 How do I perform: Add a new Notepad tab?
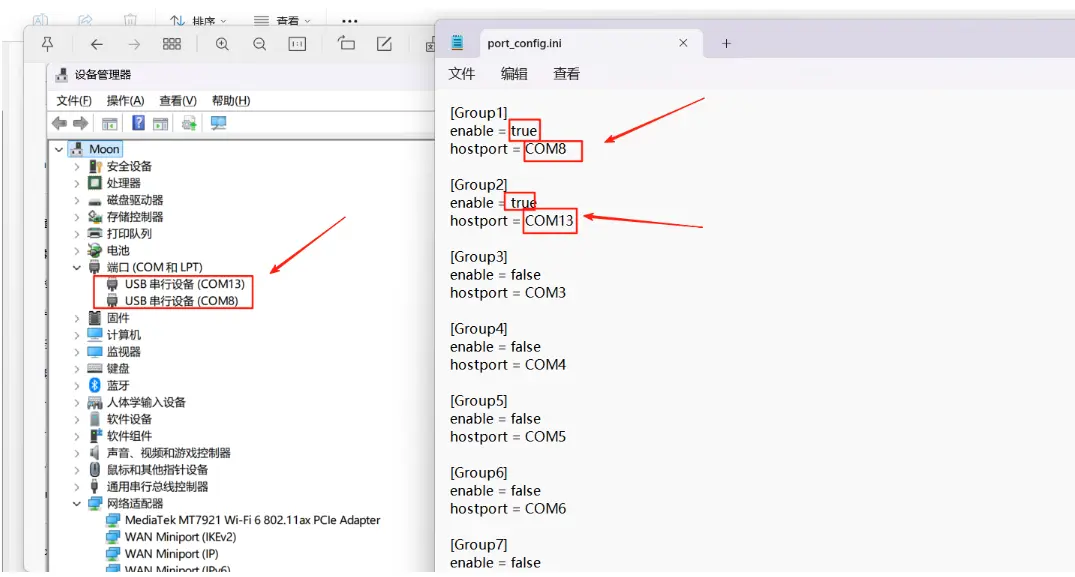(x=726, y=43)
